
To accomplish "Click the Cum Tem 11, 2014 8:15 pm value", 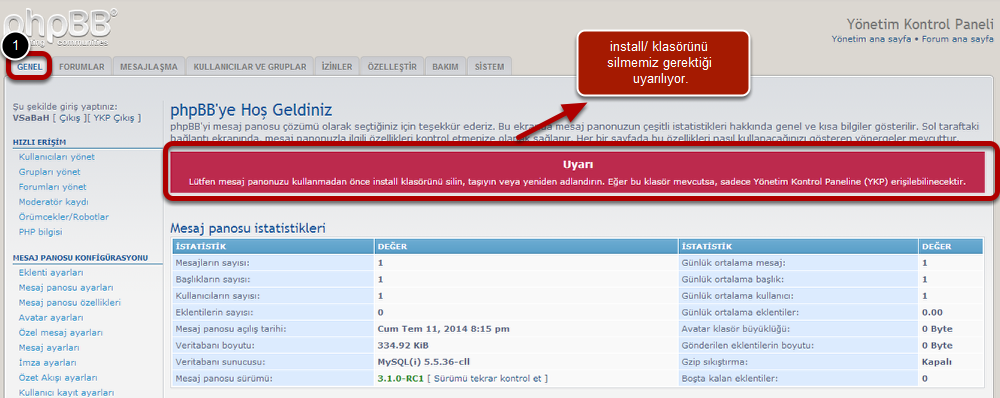I will [444, 329].
